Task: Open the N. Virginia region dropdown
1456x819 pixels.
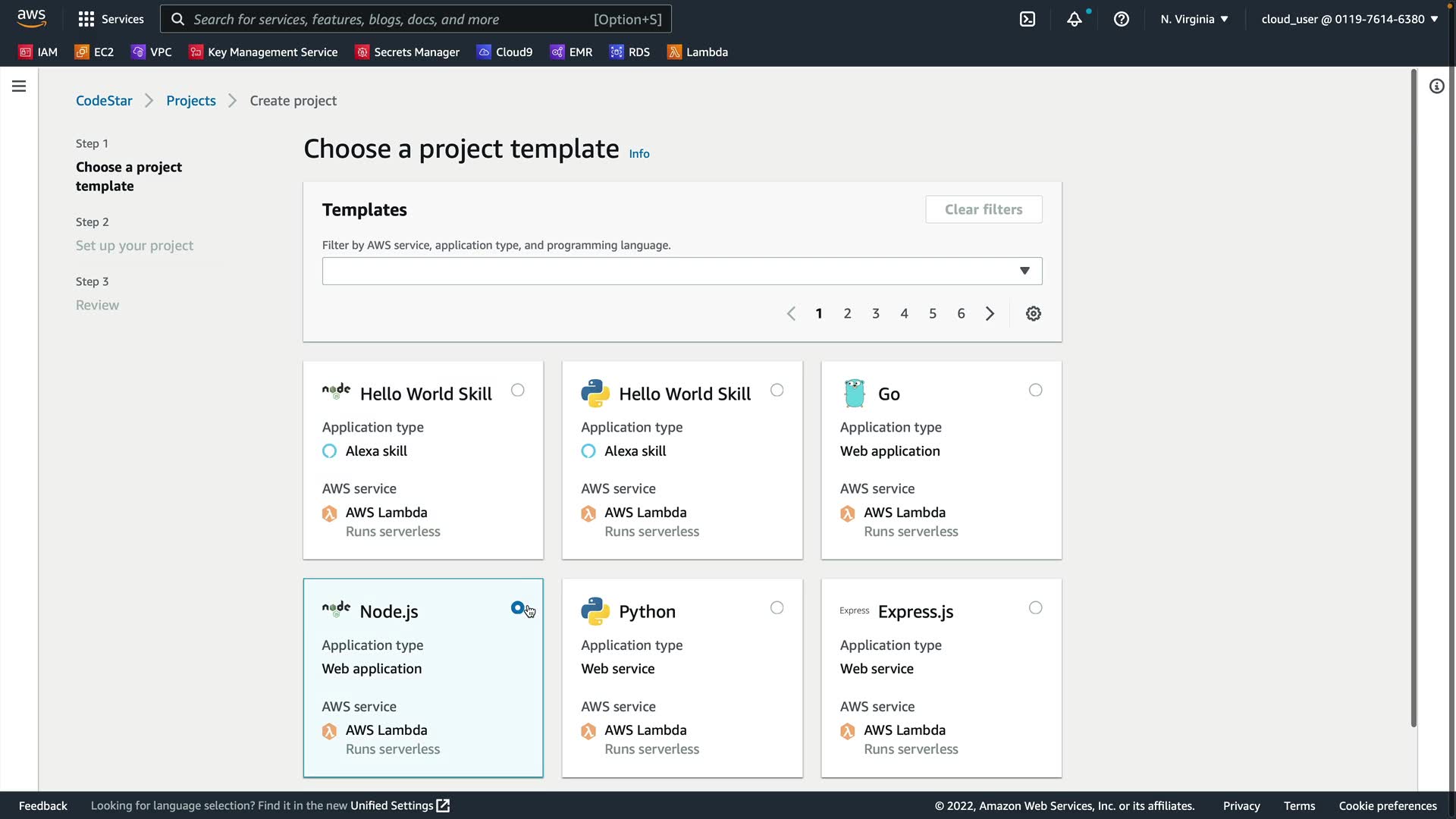Action: pyautogui.click(x=1194, y=19)
